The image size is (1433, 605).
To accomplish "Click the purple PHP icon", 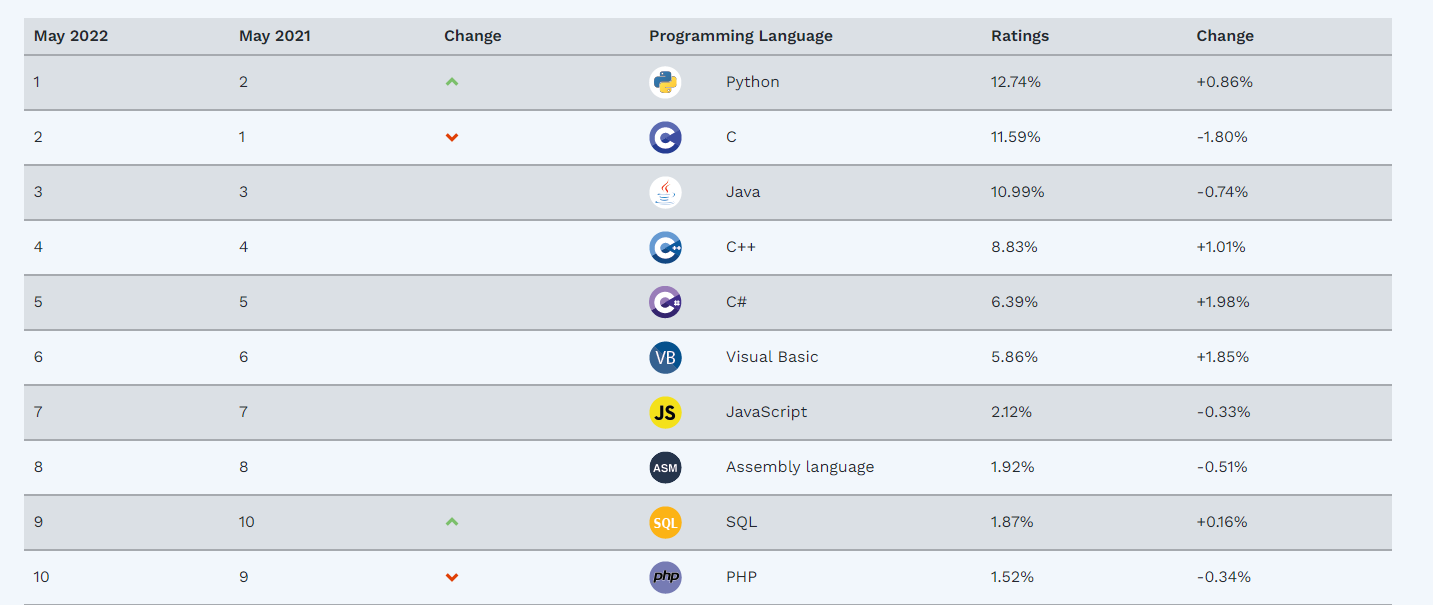I will [665, 577].
